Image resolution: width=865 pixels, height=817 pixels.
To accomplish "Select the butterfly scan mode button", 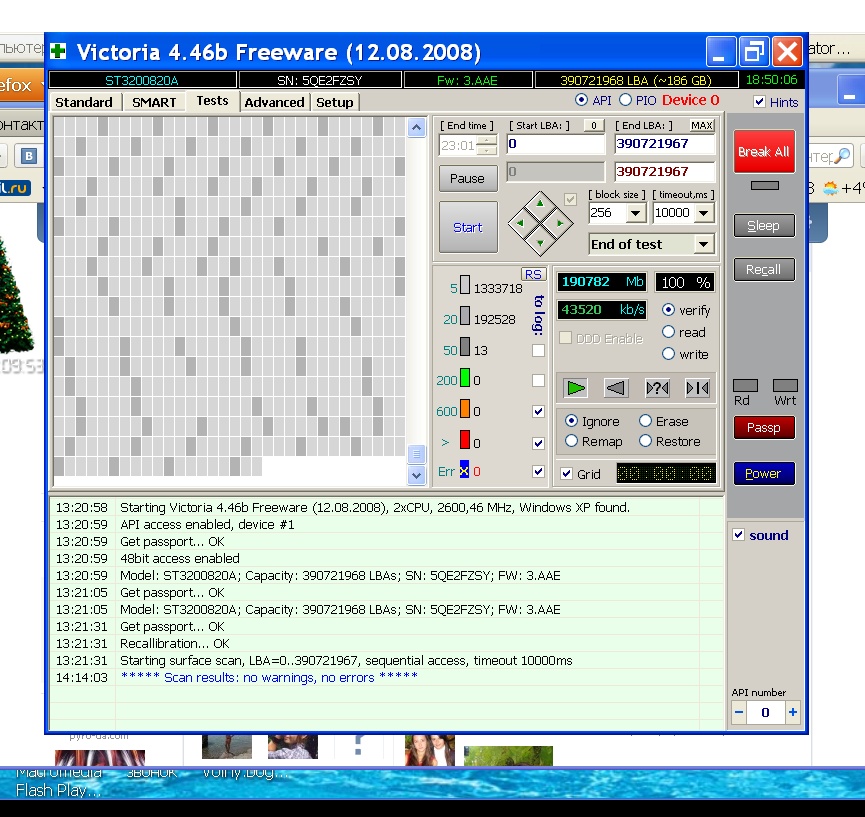I will 697,388.
